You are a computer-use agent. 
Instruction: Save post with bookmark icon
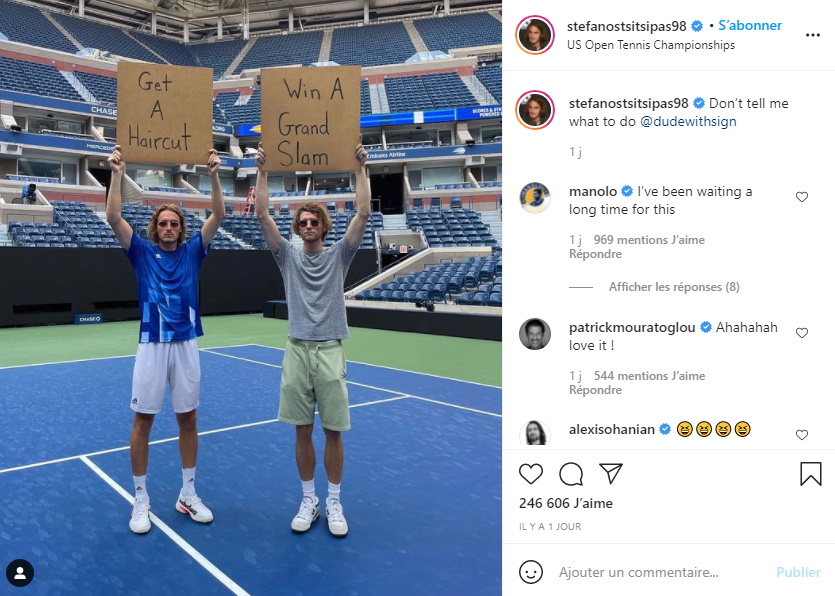pyautogui.click(x=811, y=473)
